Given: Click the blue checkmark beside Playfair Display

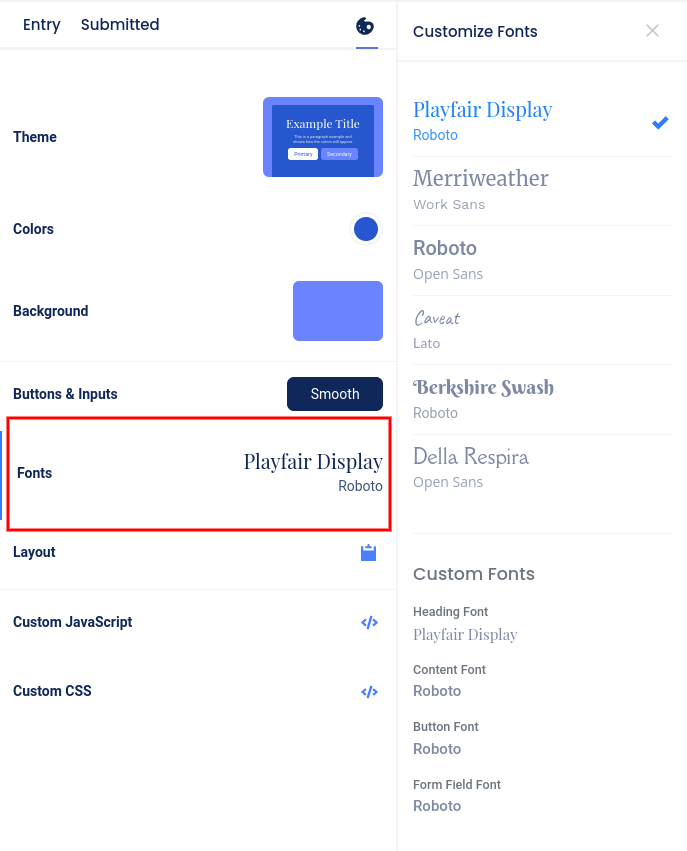Looking at the screenshot, I should click(x=660, y=123).
